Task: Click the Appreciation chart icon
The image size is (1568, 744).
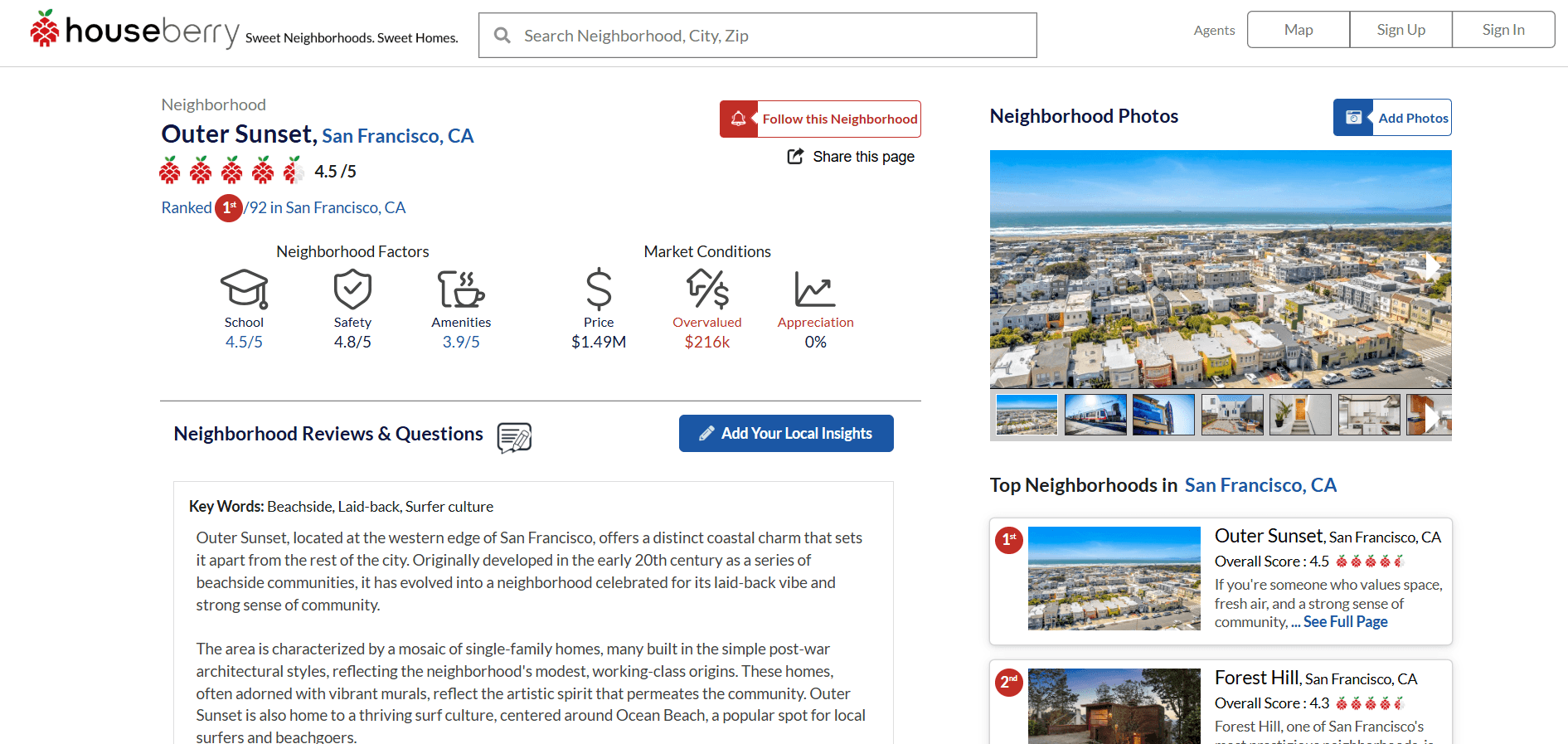Action: [815, 289]
